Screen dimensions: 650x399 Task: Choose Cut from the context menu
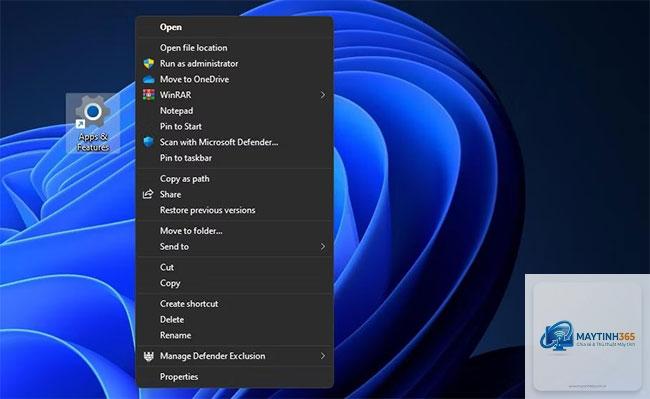[235, 268]
